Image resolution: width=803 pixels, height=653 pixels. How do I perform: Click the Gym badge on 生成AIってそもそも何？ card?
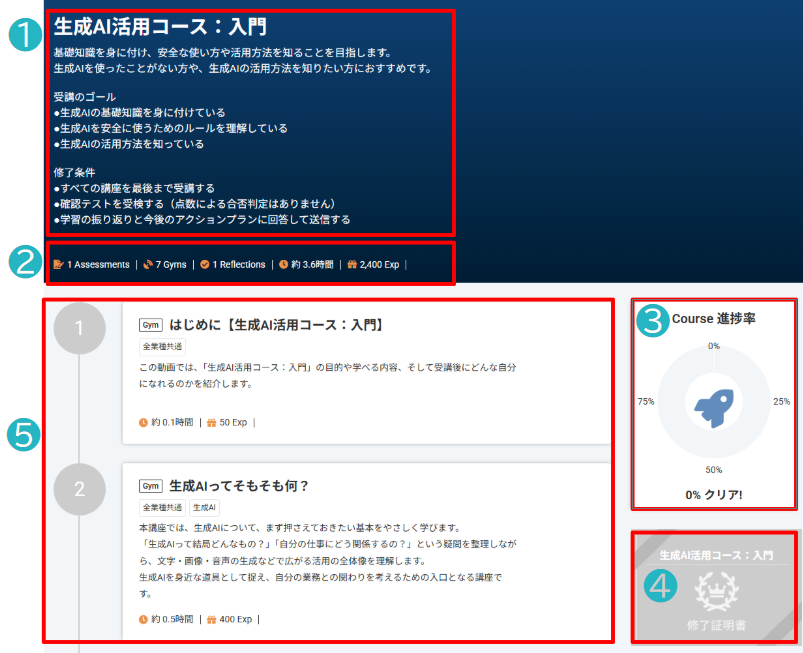[x=151, y=486]
